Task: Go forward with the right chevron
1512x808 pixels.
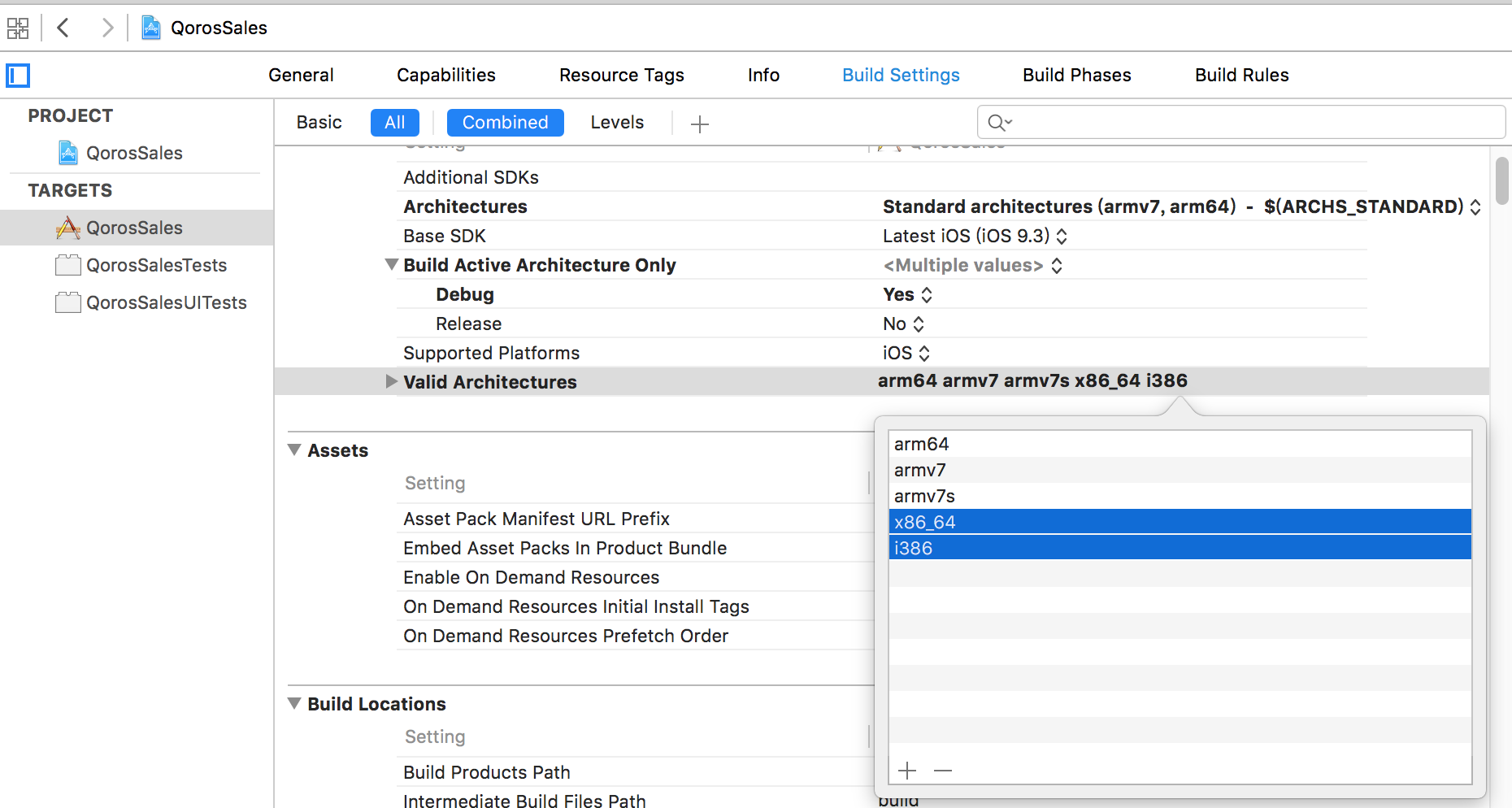Action: [x=106, y=28]
